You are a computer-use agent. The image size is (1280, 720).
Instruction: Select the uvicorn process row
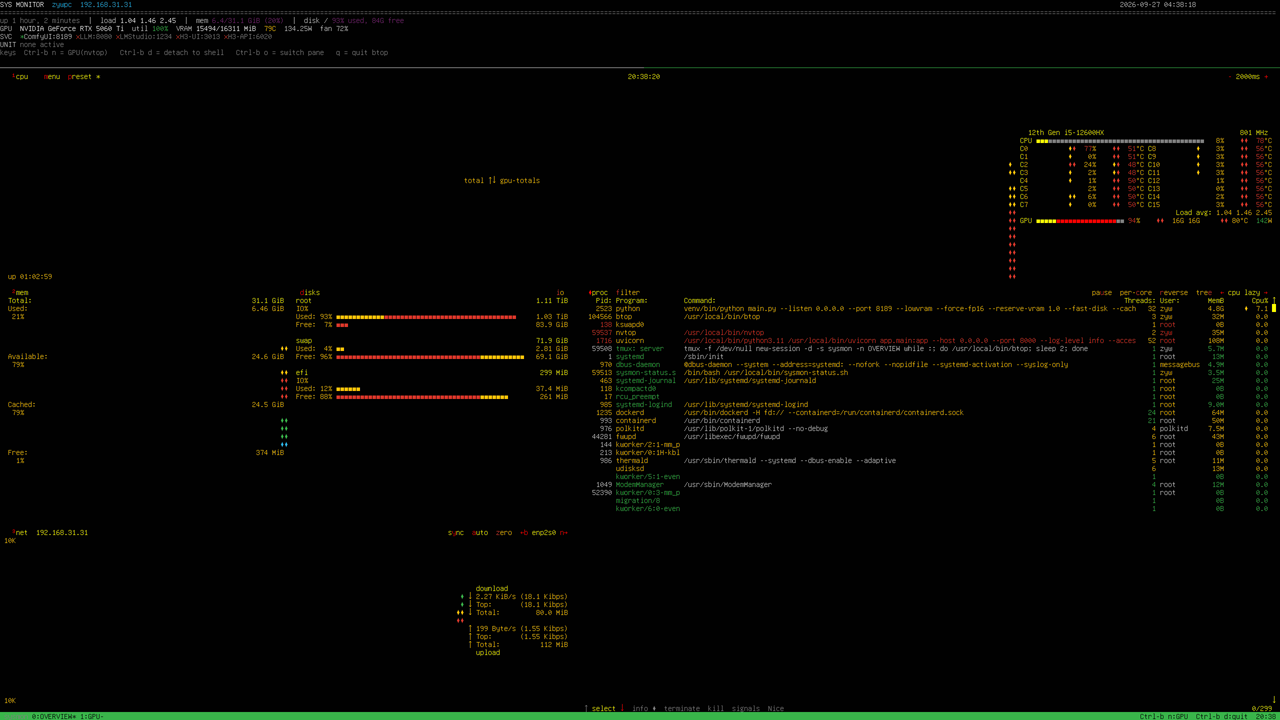pyautogui.click(x=929, y=341)
